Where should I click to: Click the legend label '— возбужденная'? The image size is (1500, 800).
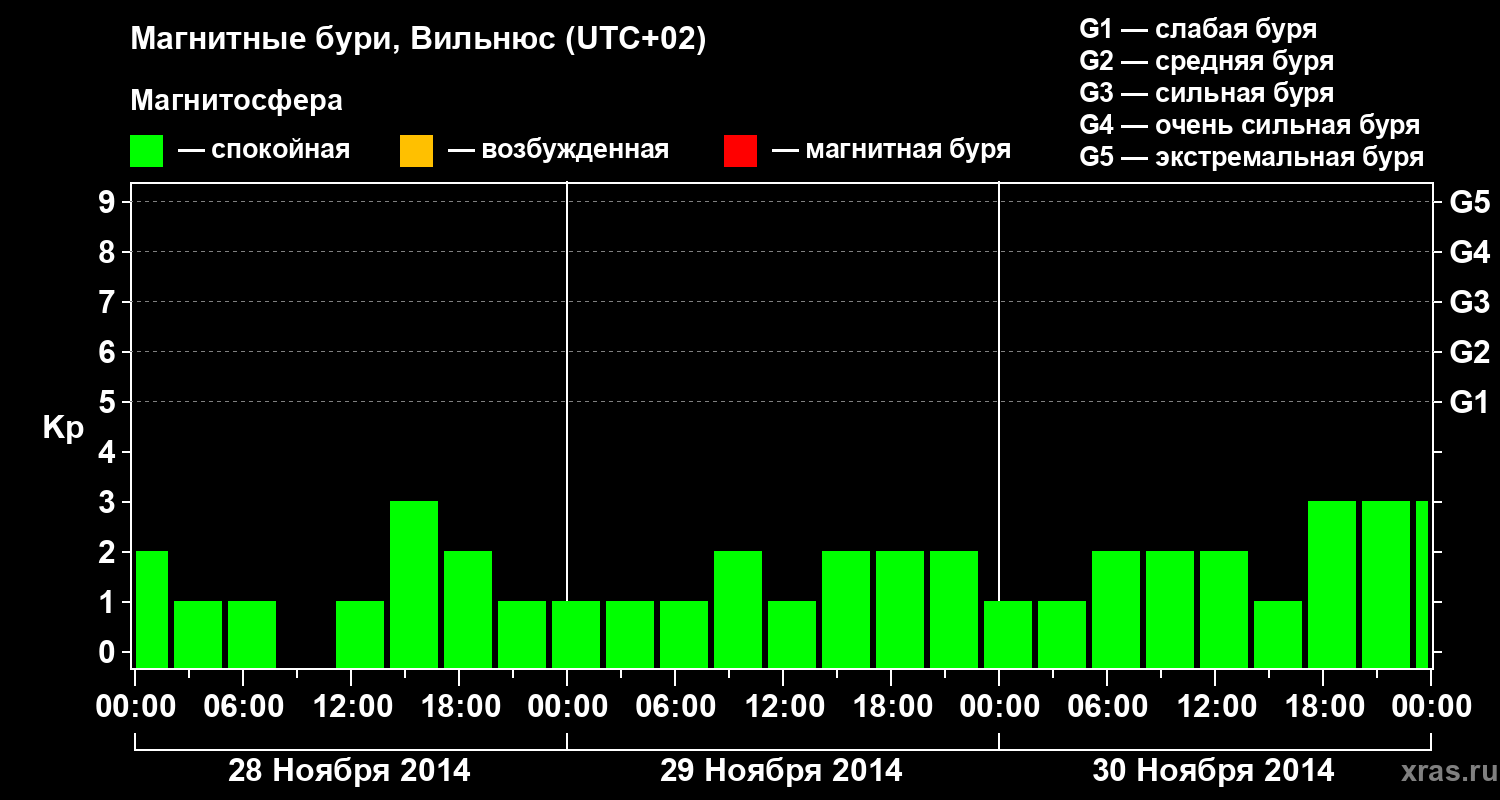[558, 150]
